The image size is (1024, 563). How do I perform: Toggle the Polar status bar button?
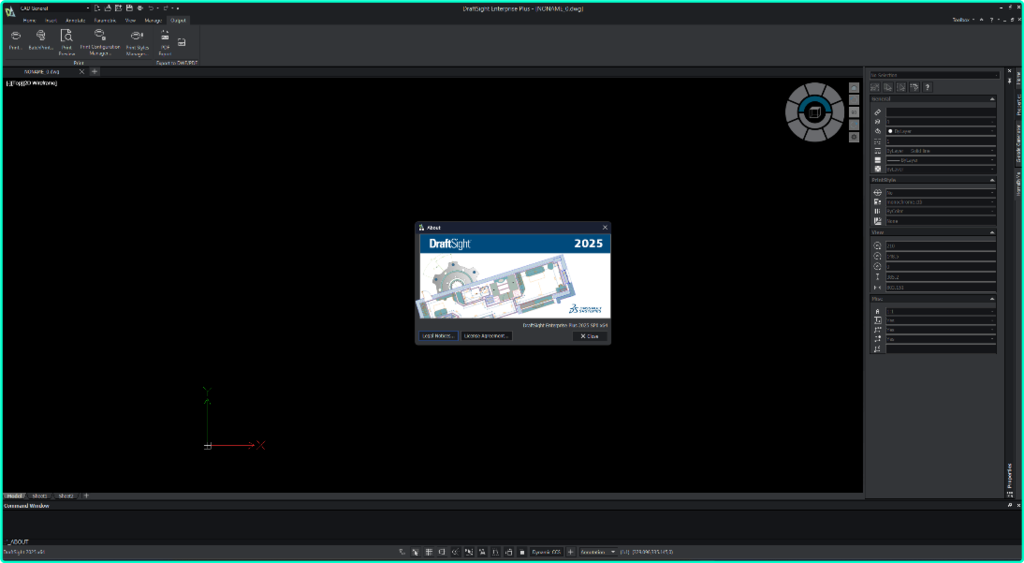click(455, 552)
